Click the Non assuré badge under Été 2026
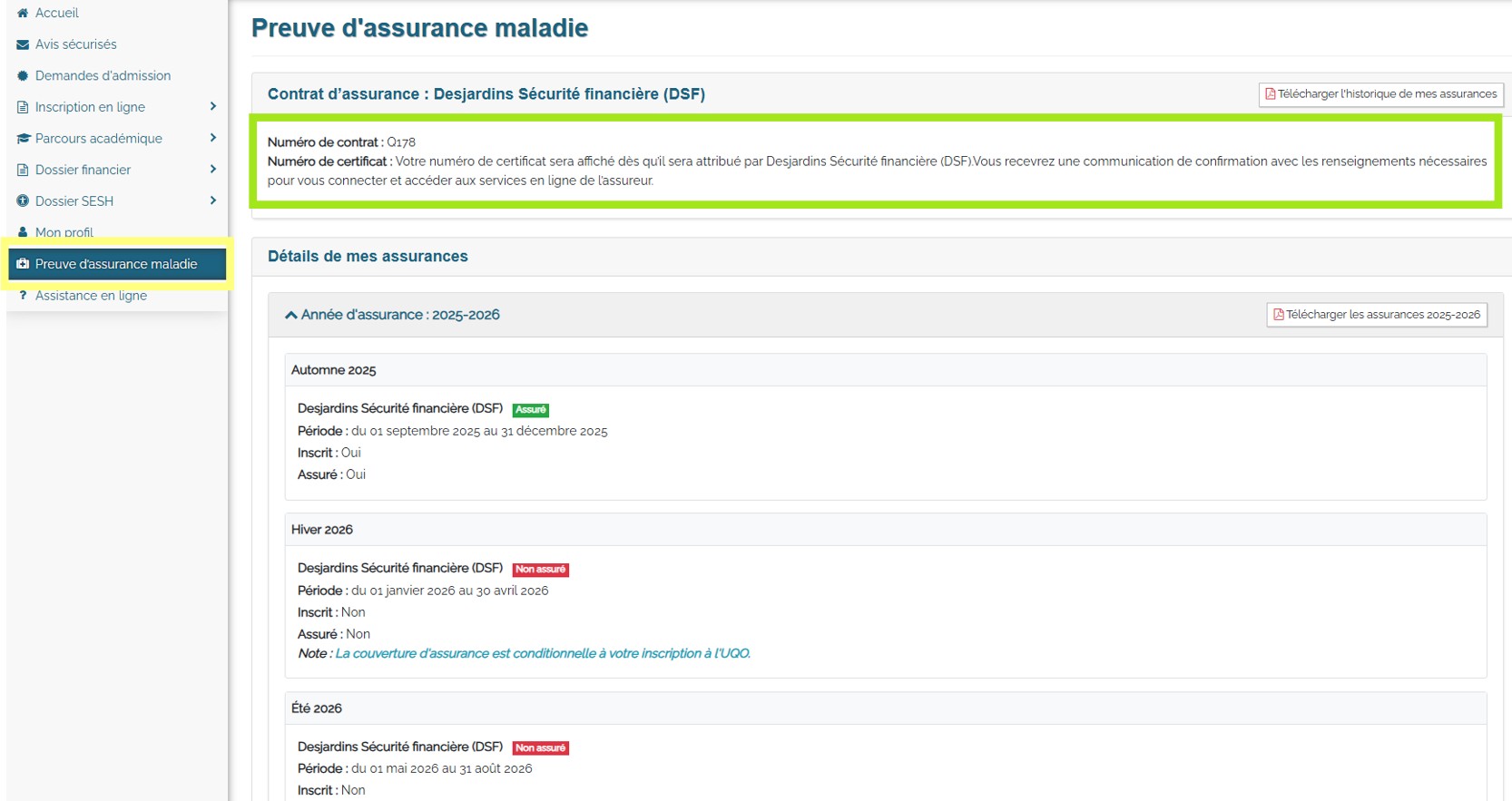The image size is (1512, 801). 541,748
